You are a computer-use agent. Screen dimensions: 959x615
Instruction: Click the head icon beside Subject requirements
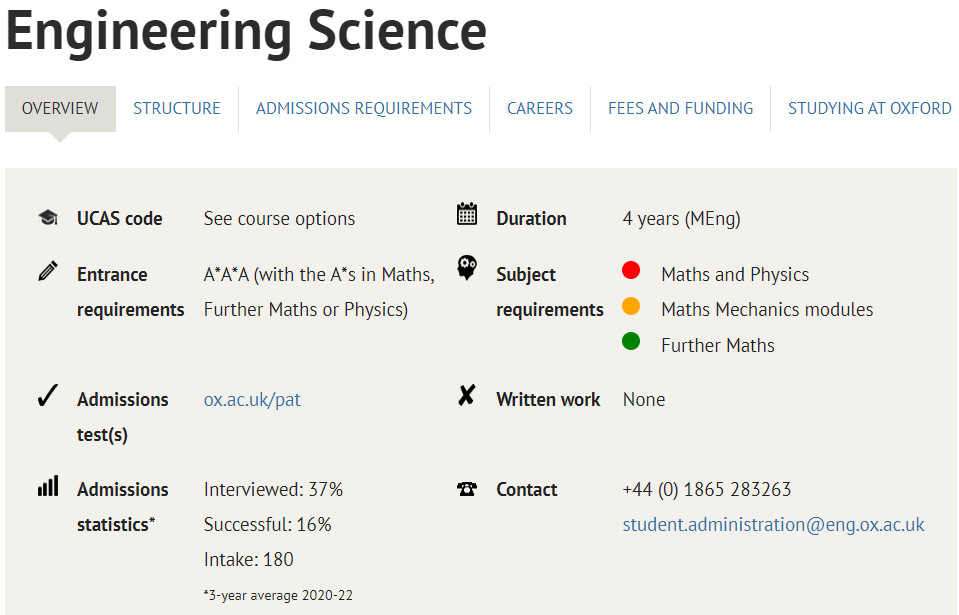coord(467,268)
